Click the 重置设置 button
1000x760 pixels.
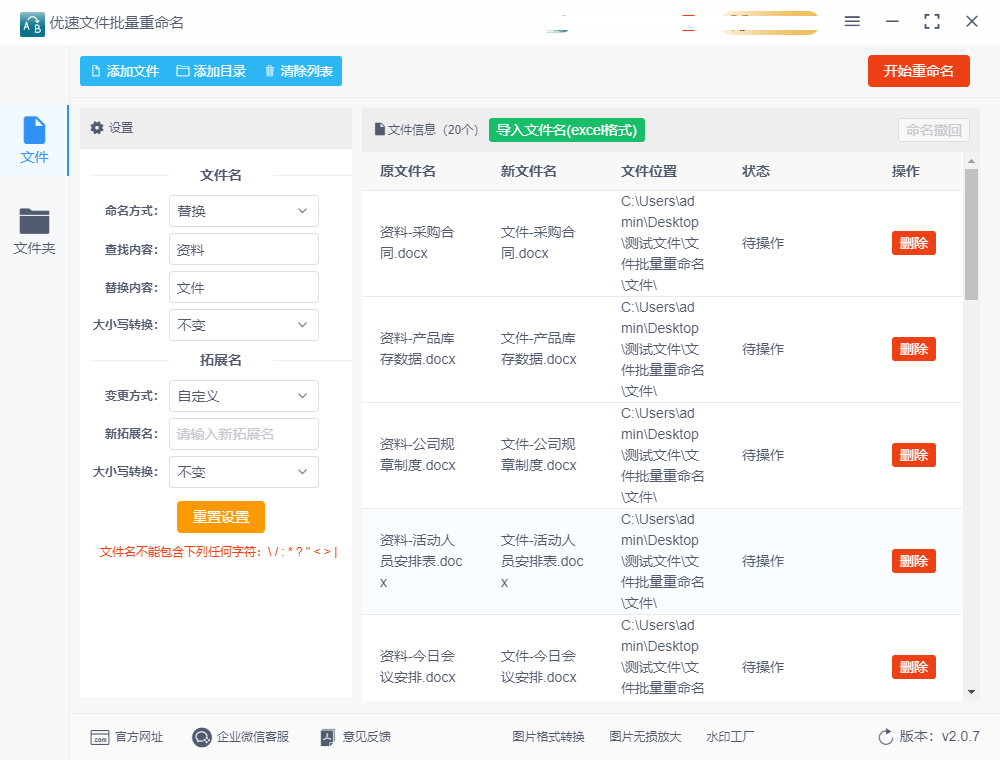(221, 516)
